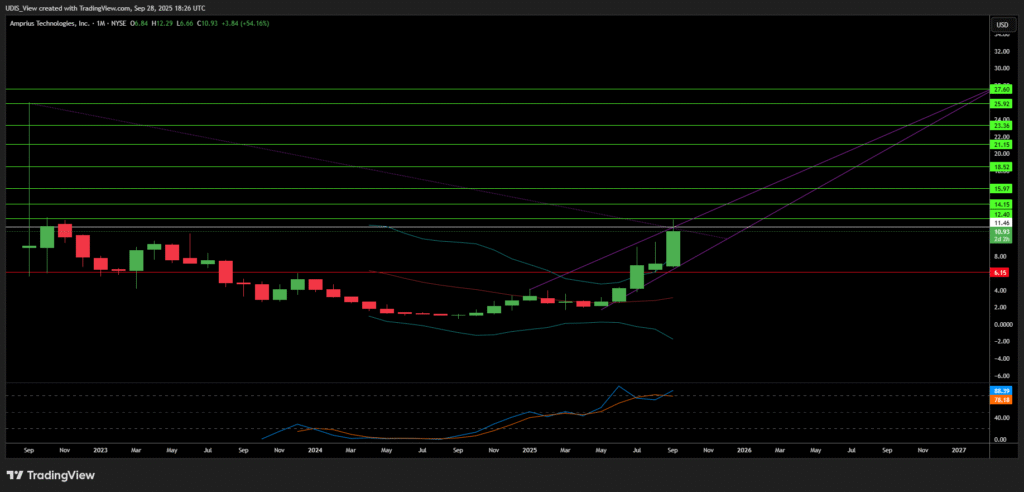Click the blue 88.39 indicator value label
This screenshot has height=492, width=1024.
pyautogui.click(x=998, y=390)
